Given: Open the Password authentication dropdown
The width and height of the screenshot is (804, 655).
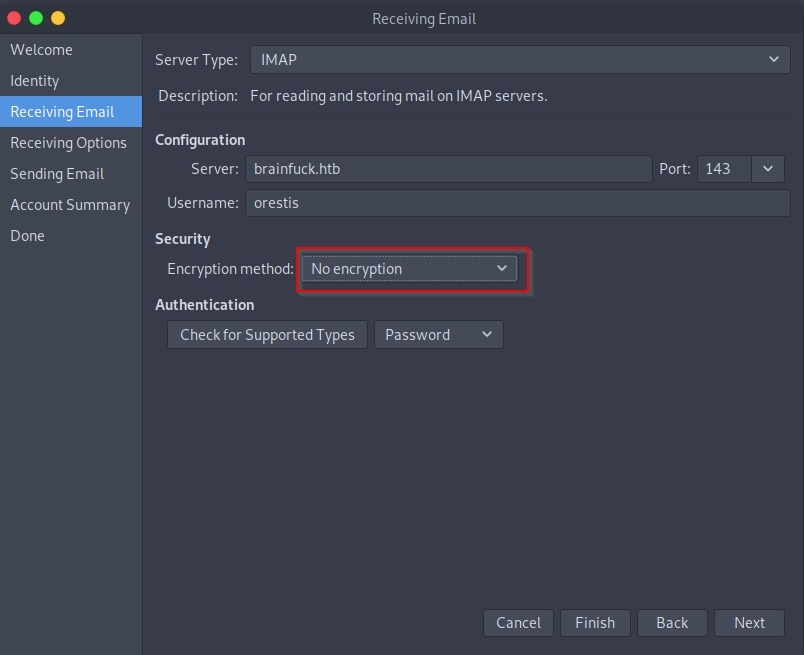Looking at the screenshot, I should point(438,335).
